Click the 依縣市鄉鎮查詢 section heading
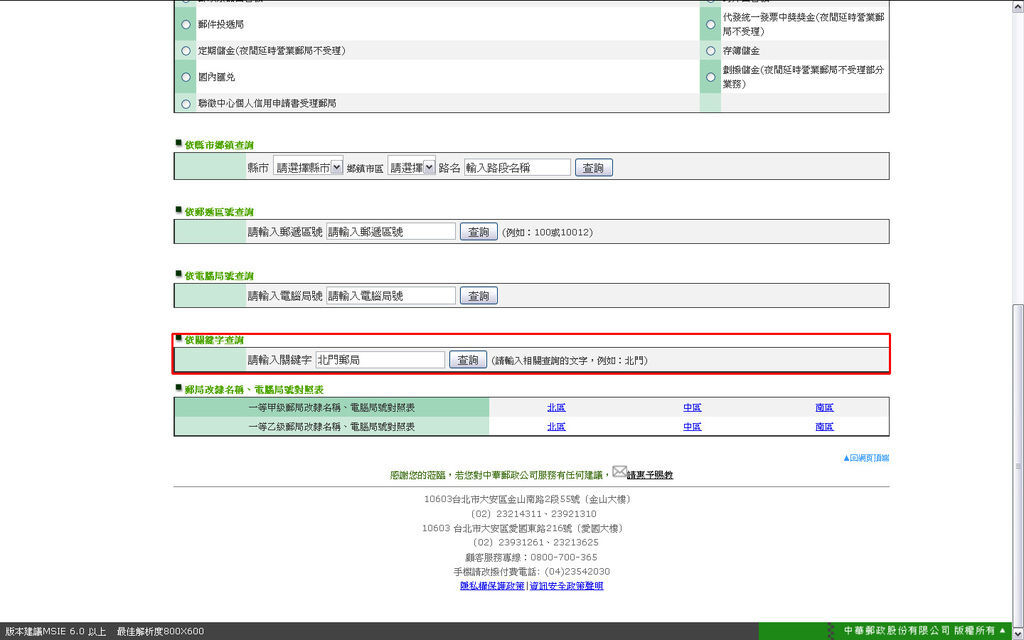The height and width of the screenshot is (640, 1024). coord(219,145)
